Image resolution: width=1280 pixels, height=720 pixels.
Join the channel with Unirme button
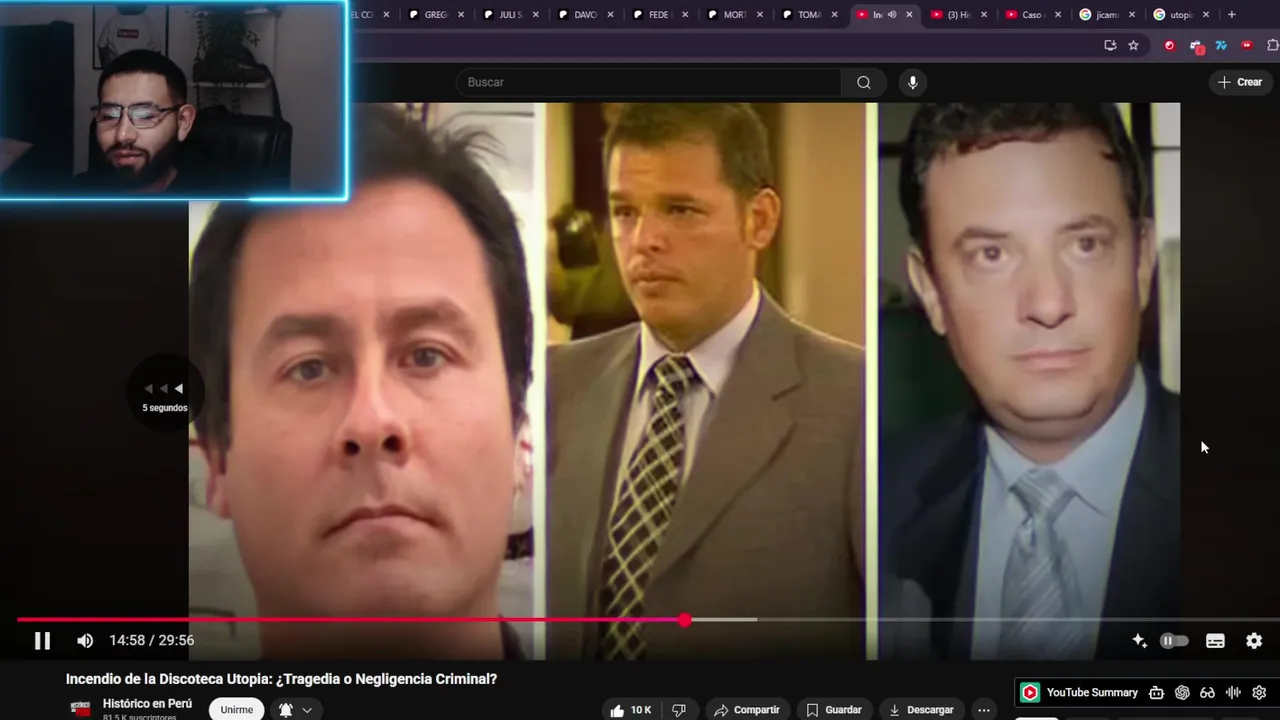[x=237, y=710]
